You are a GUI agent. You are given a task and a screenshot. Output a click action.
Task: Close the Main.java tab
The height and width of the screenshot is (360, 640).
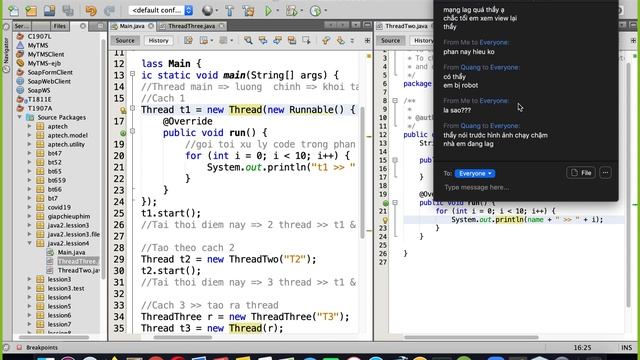(151, 26)
